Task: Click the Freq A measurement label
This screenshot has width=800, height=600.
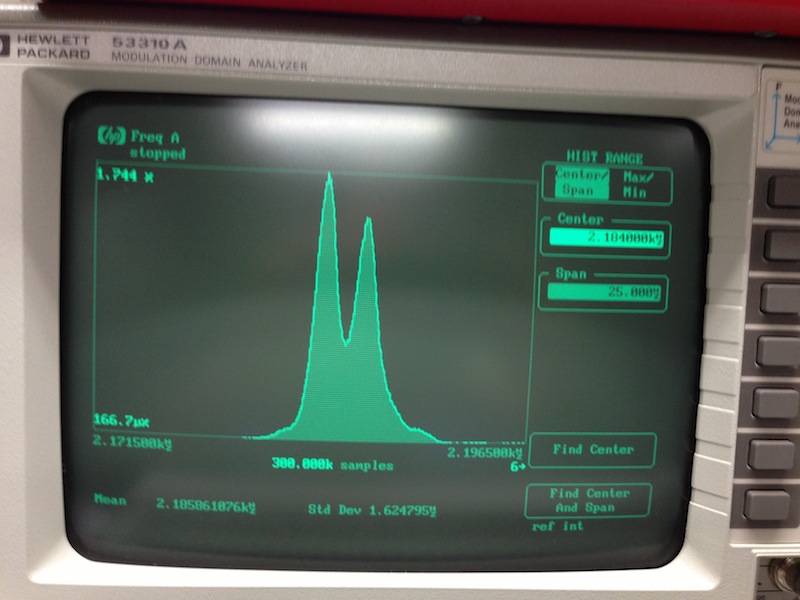Action: [x=155, y=137]
